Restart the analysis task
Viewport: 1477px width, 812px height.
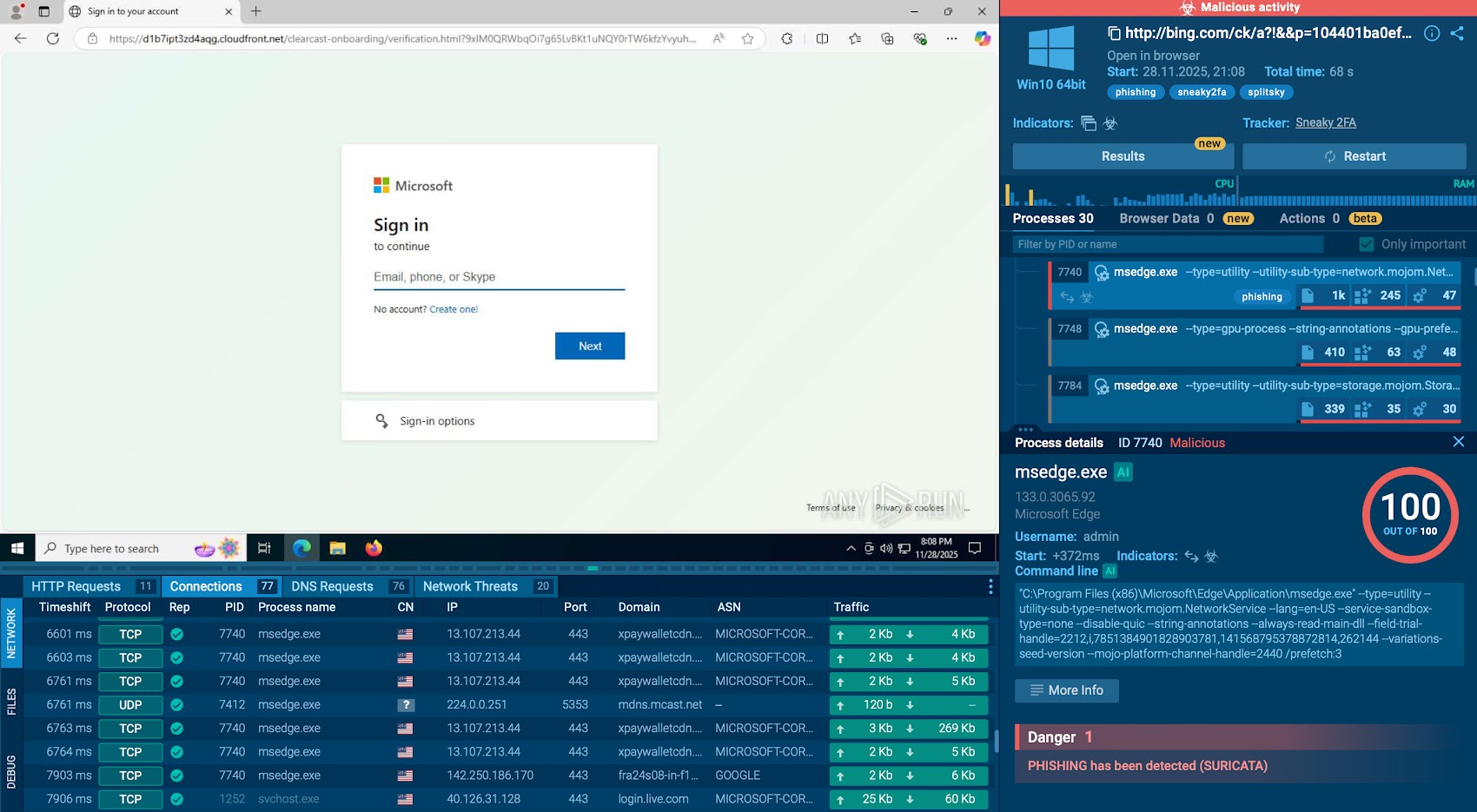[x=1354, y=156]
